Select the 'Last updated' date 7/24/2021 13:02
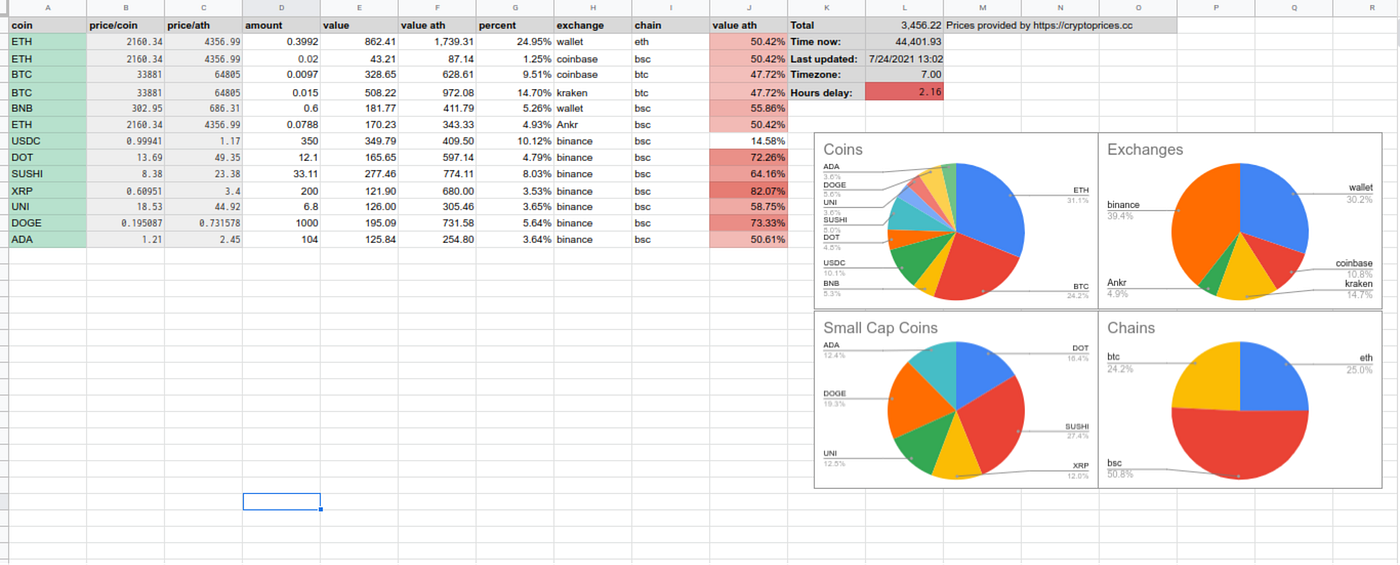This screenshot has height=565, width=1400. click(x=904, y=58)
